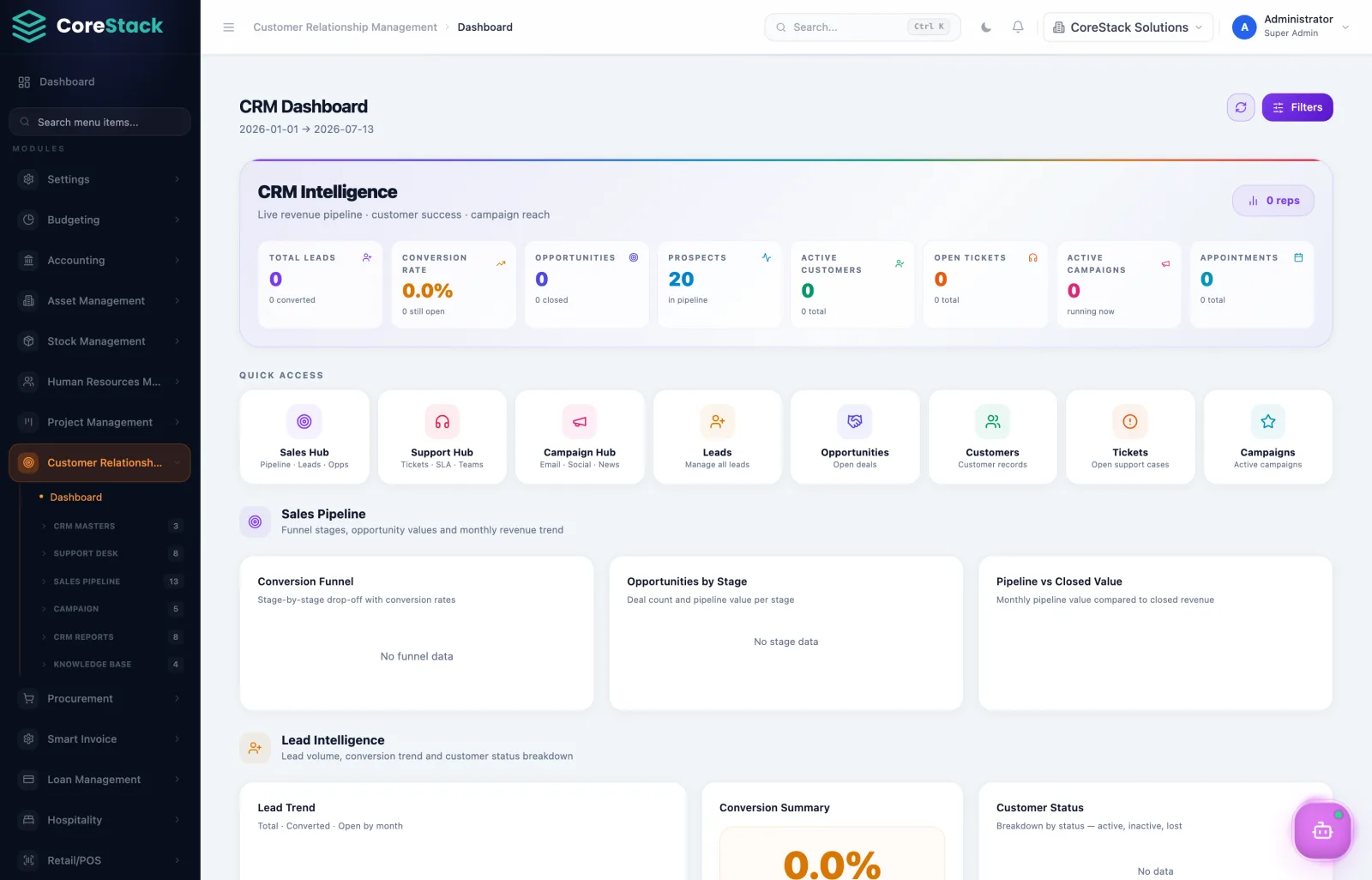Click the Total Leads stat card
This screenshot has height=880, width=1372.
coord(321,285)
